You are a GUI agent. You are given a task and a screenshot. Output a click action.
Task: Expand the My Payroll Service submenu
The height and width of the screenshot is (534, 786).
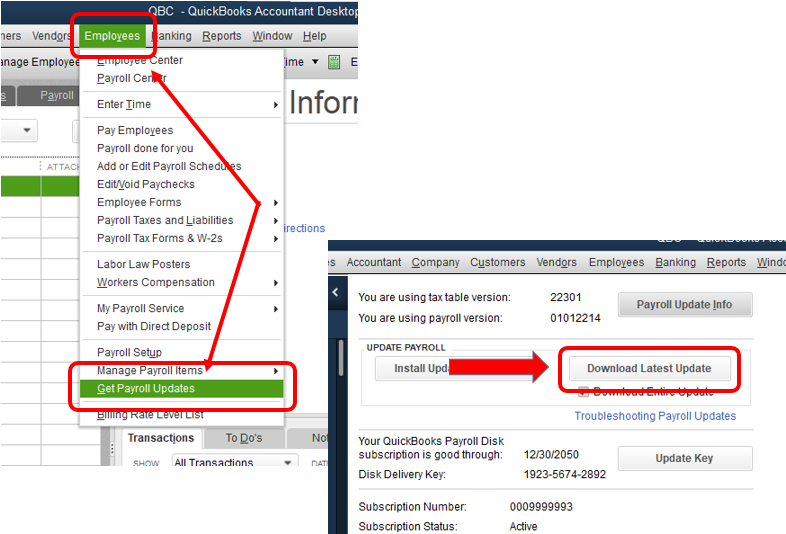tap(181, 308)
